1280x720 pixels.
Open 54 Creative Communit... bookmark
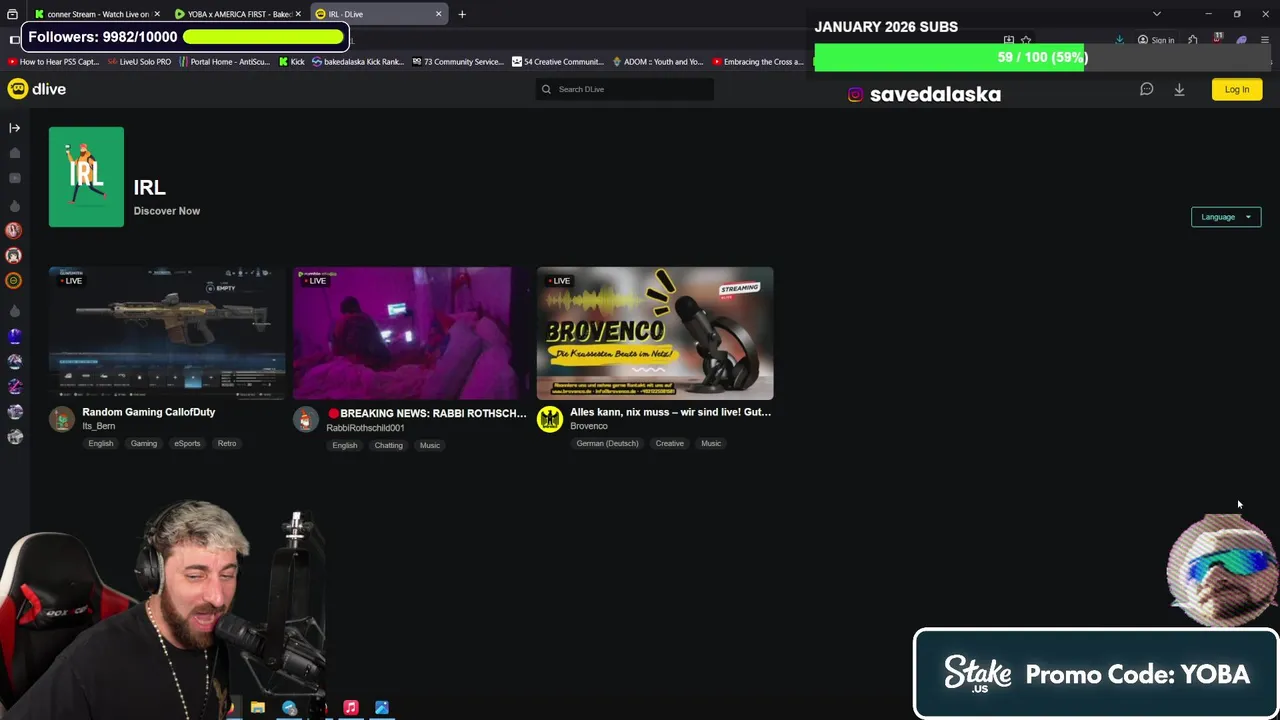558,62
